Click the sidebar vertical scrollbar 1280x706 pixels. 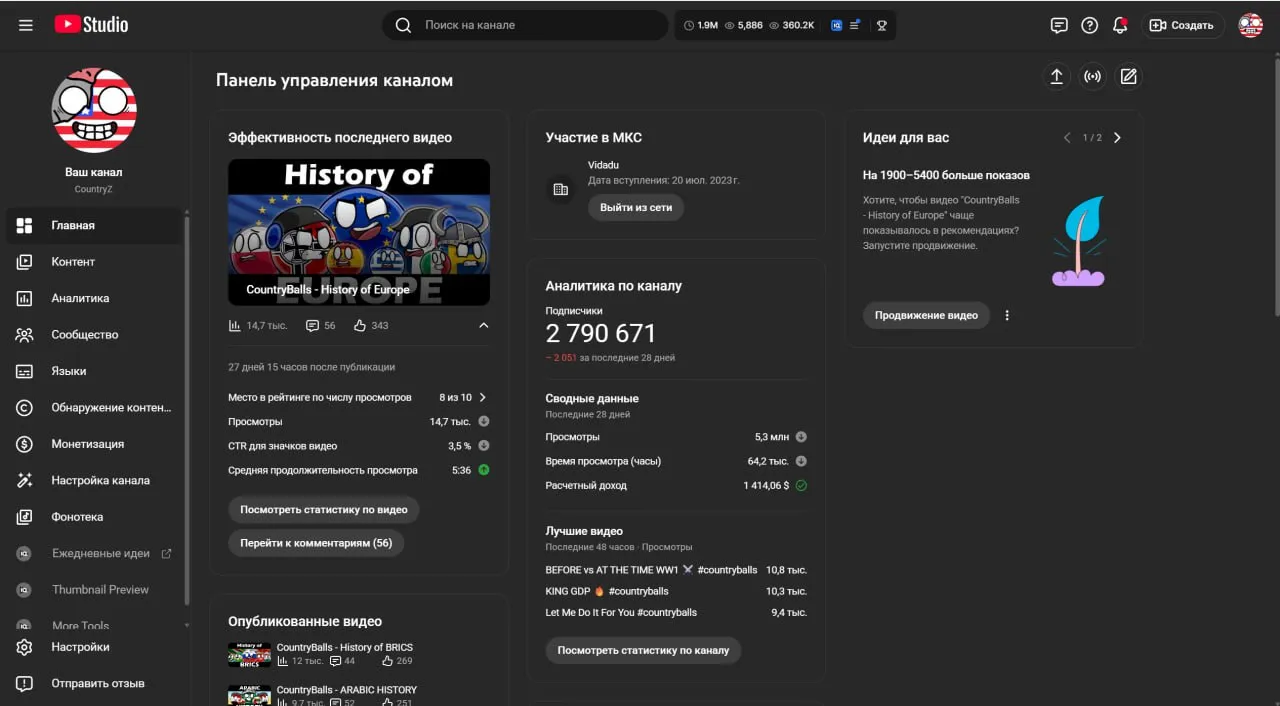point(187,410)
